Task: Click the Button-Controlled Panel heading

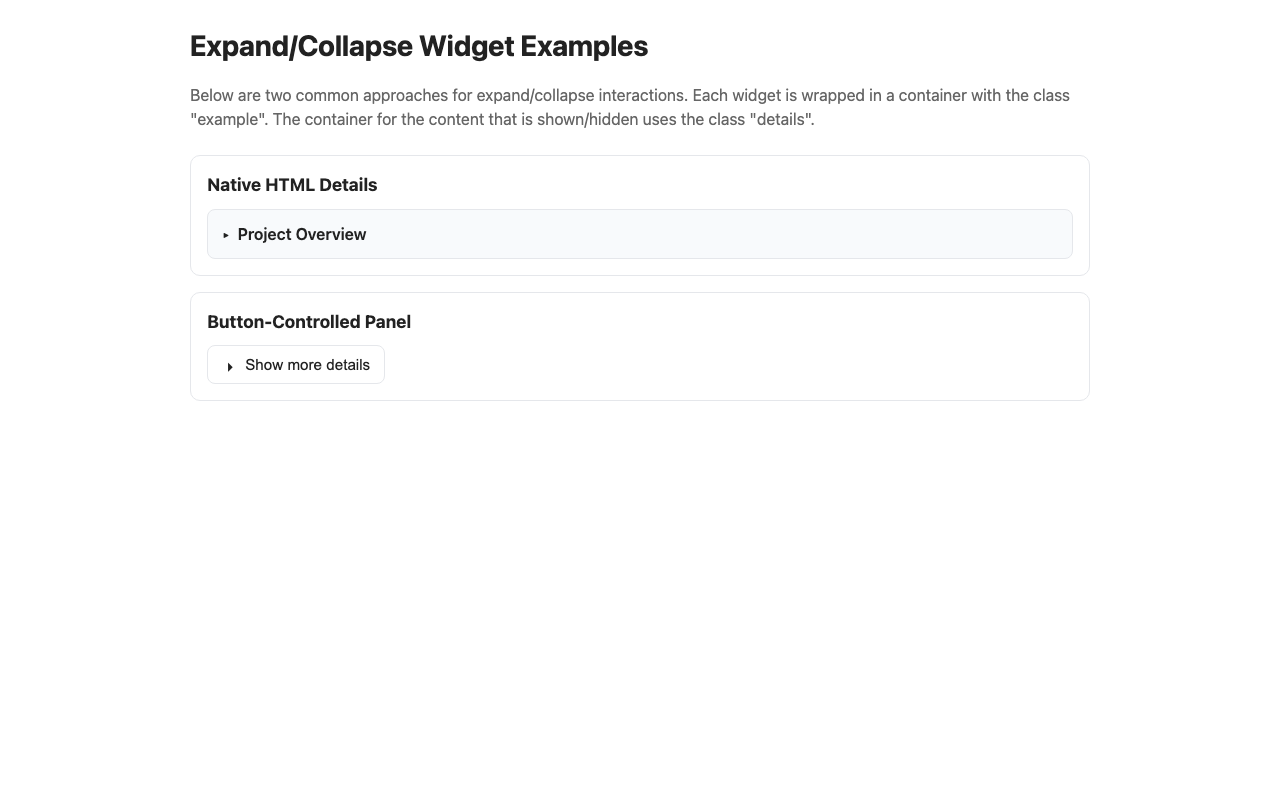Action: point(308,322)
